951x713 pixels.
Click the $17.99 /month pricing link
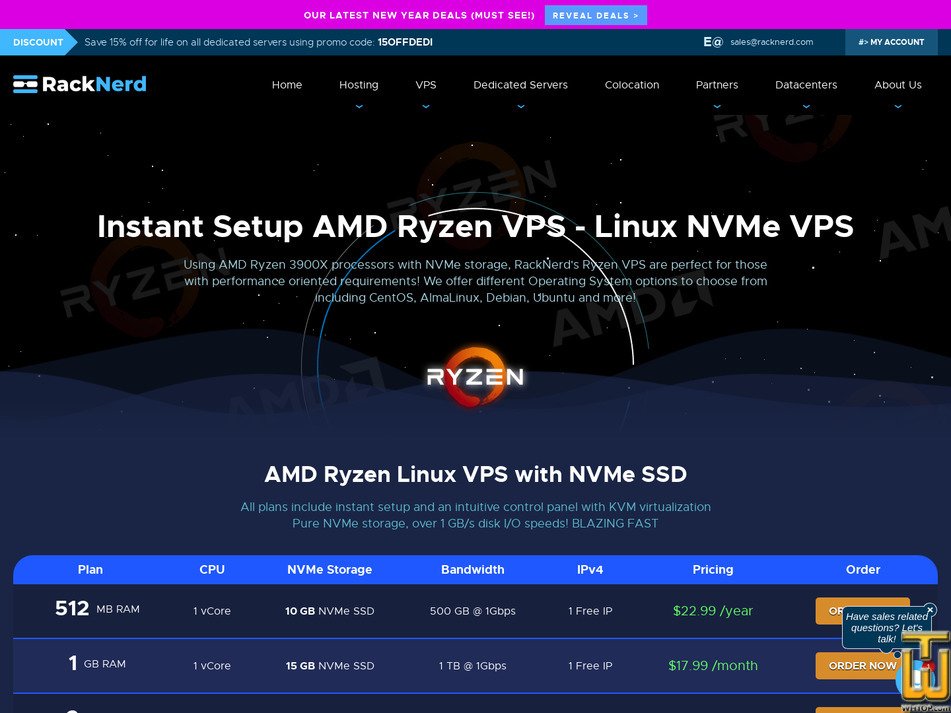(712, 665)
